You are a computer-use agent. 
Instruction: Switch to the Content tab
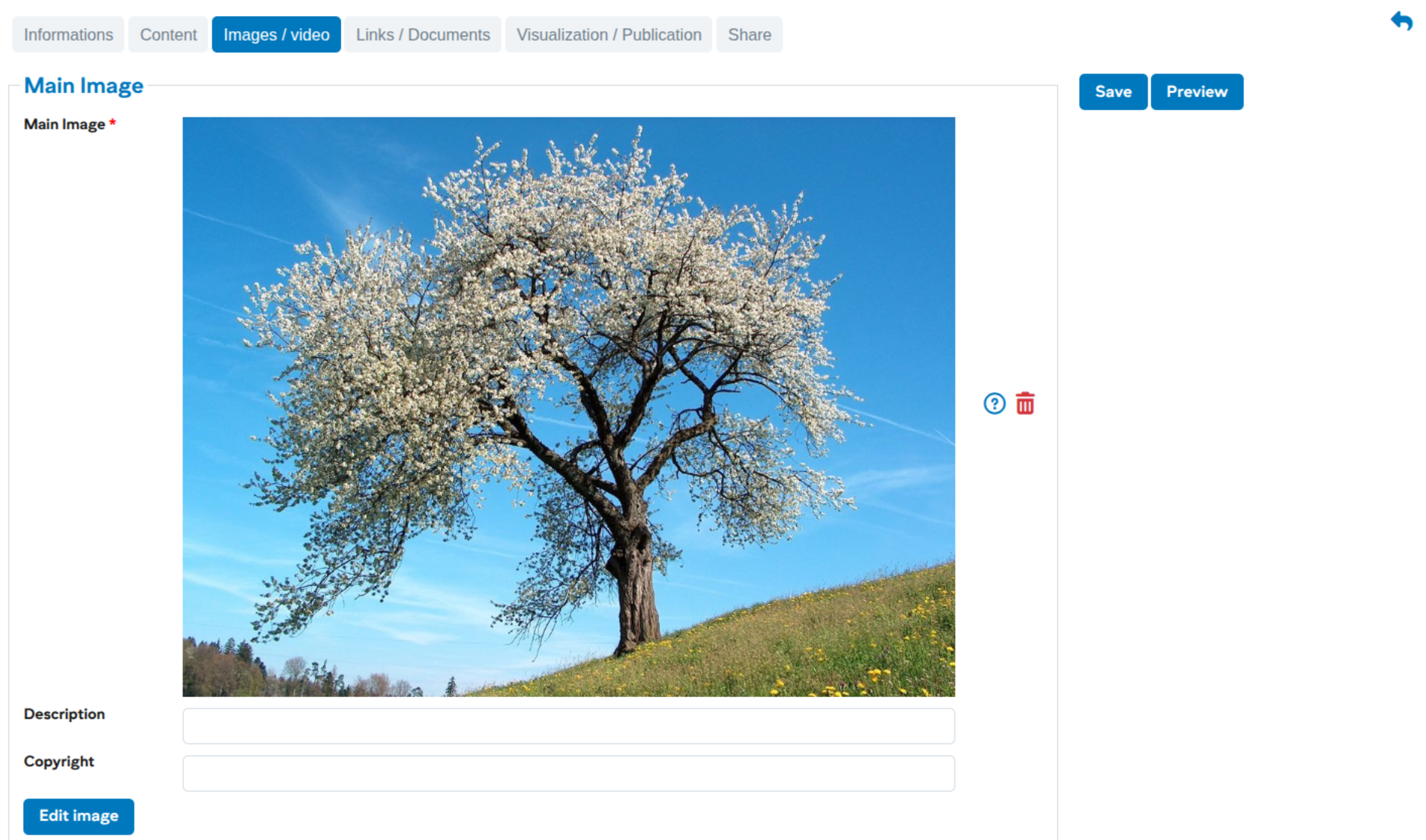[x=168, y=34]
